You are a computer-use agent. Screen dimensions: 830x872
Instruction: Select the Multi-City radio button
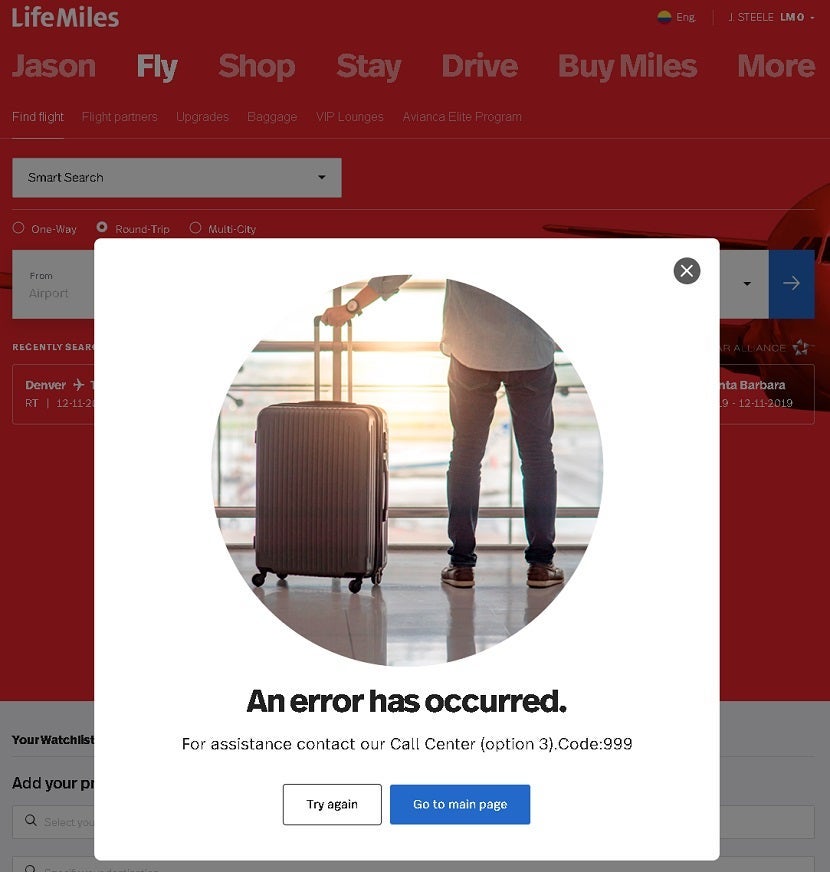click(195, 227)
